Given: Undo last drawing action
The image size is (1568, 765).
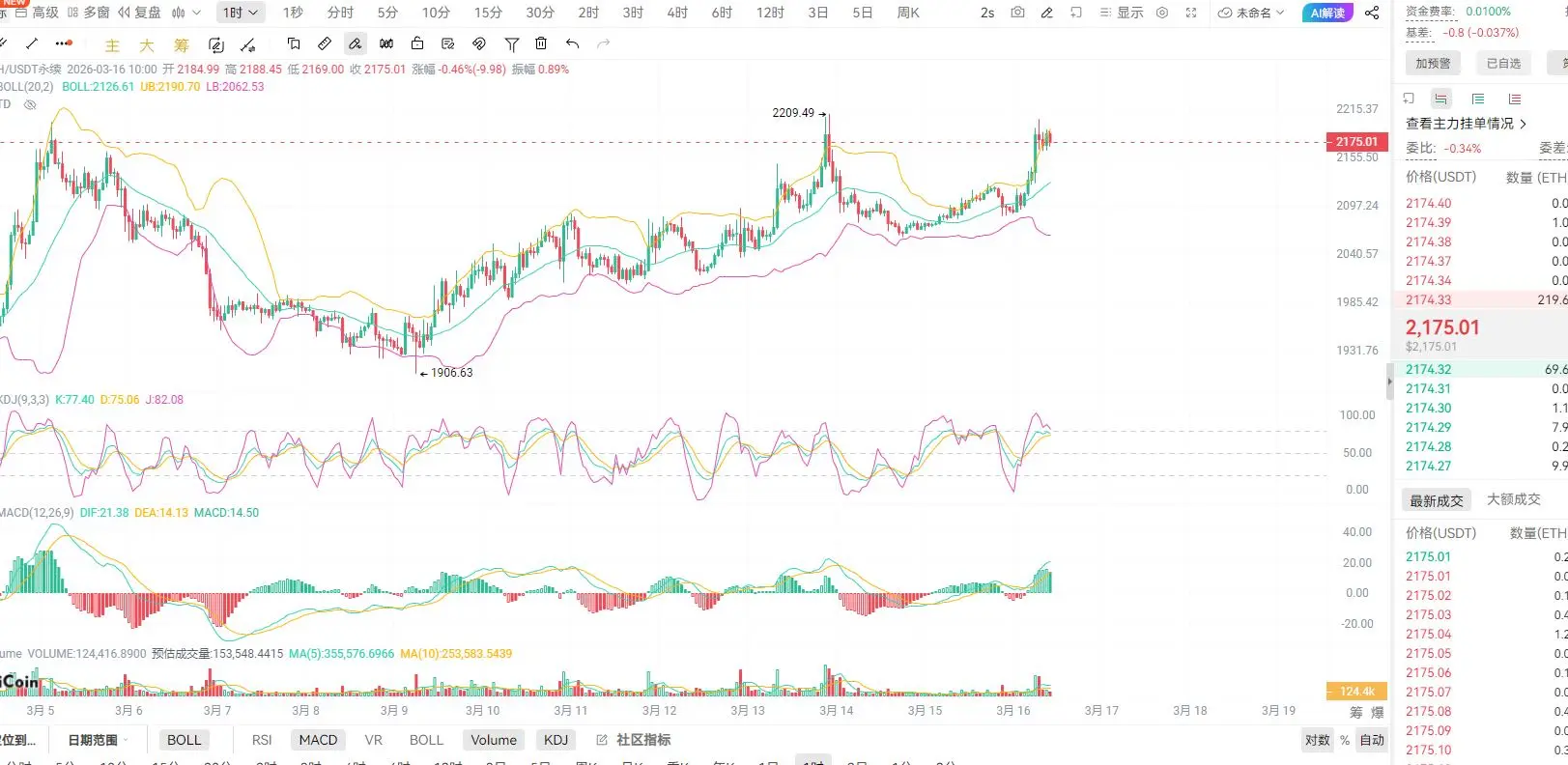Looking at the screenshot, I should pos(573,43).
